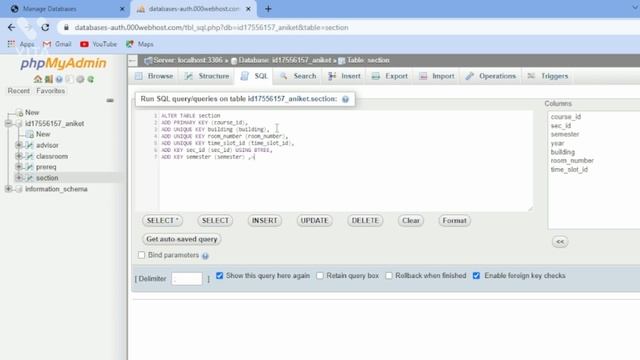Collapse the navigation tree link icon
This screenshot has height=360, width=640.
[110, 100]
